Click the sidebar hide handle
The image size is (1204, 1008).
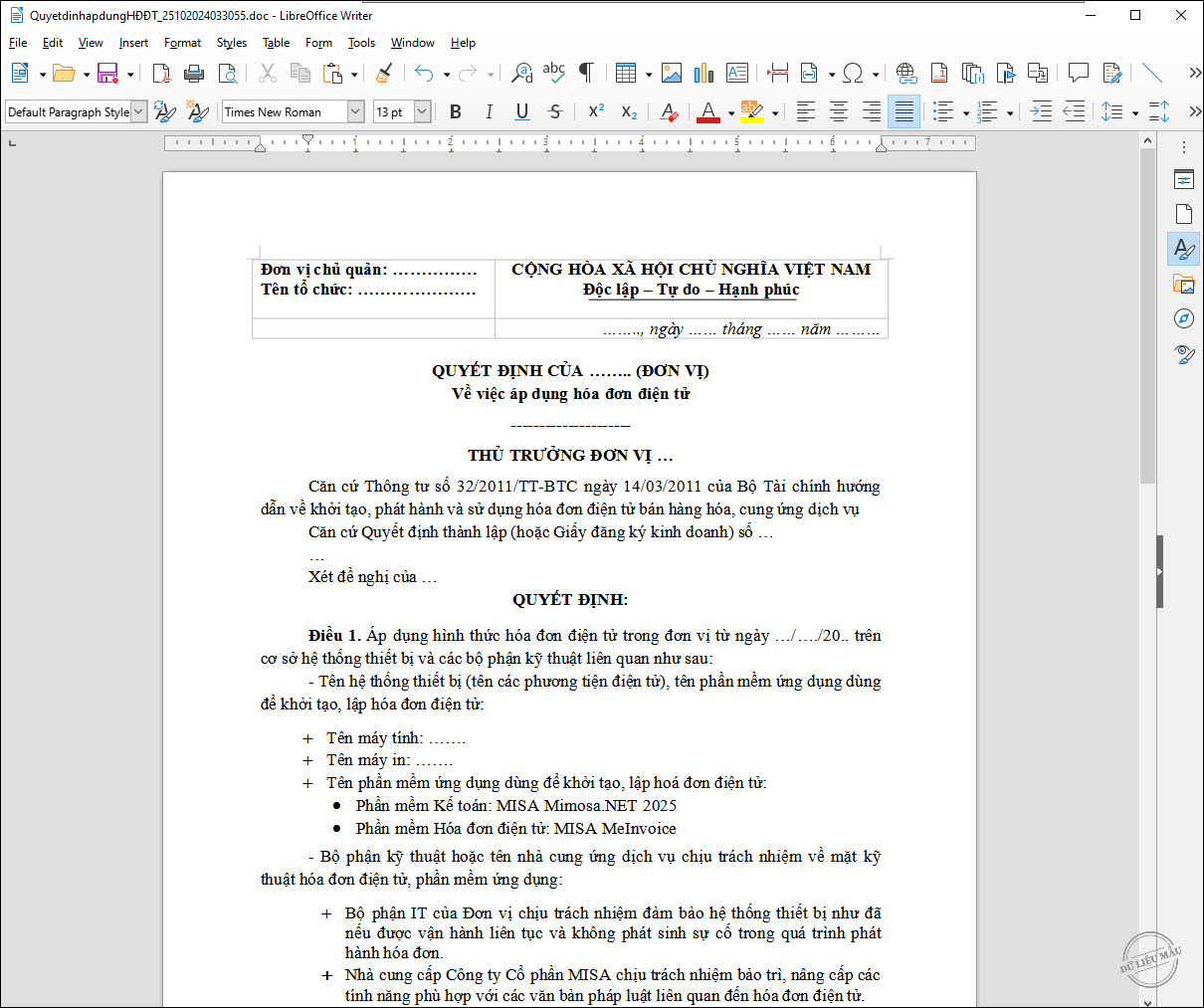[1160, 571]
